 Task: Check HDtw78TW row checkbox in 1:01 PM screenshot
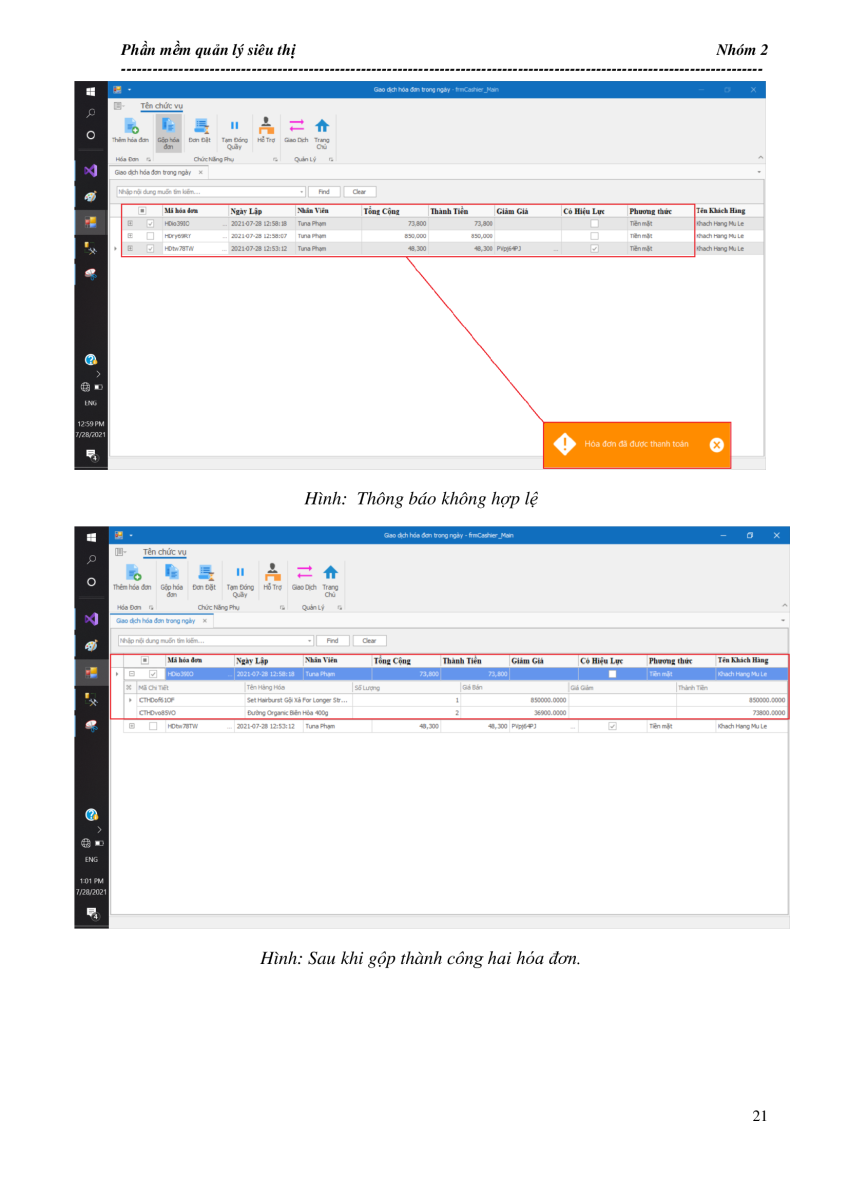(x=153, y=726)
